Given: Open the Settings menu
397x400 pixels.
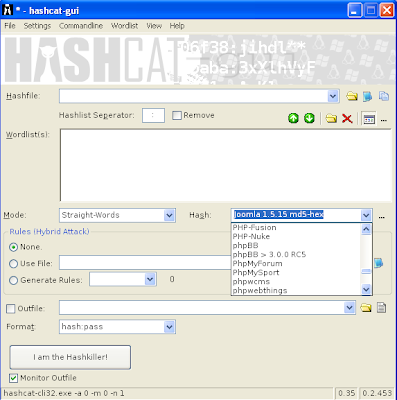Looking at the screenshot, I should pyautogui.click(x=37, y=26).
